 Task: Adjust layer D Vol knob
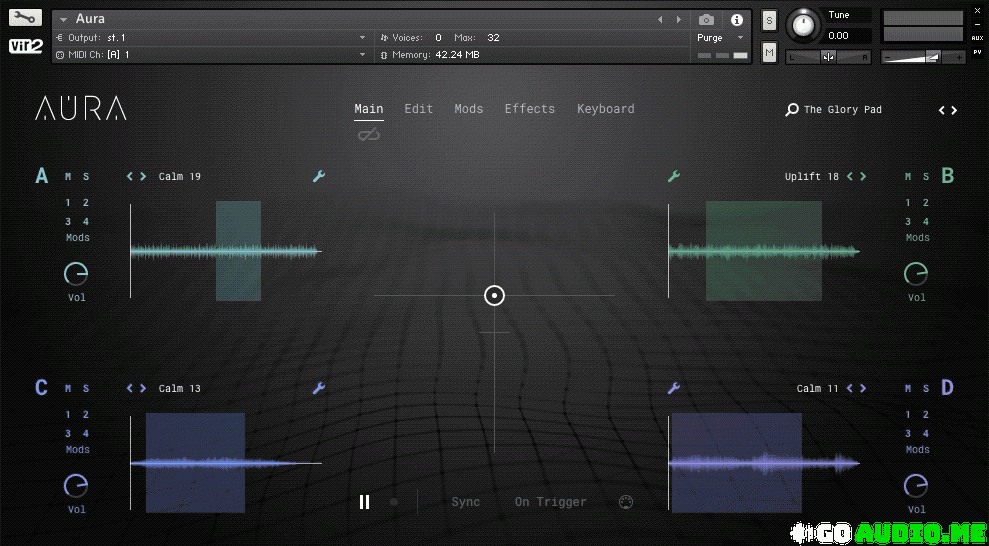[x=916, y=485]
